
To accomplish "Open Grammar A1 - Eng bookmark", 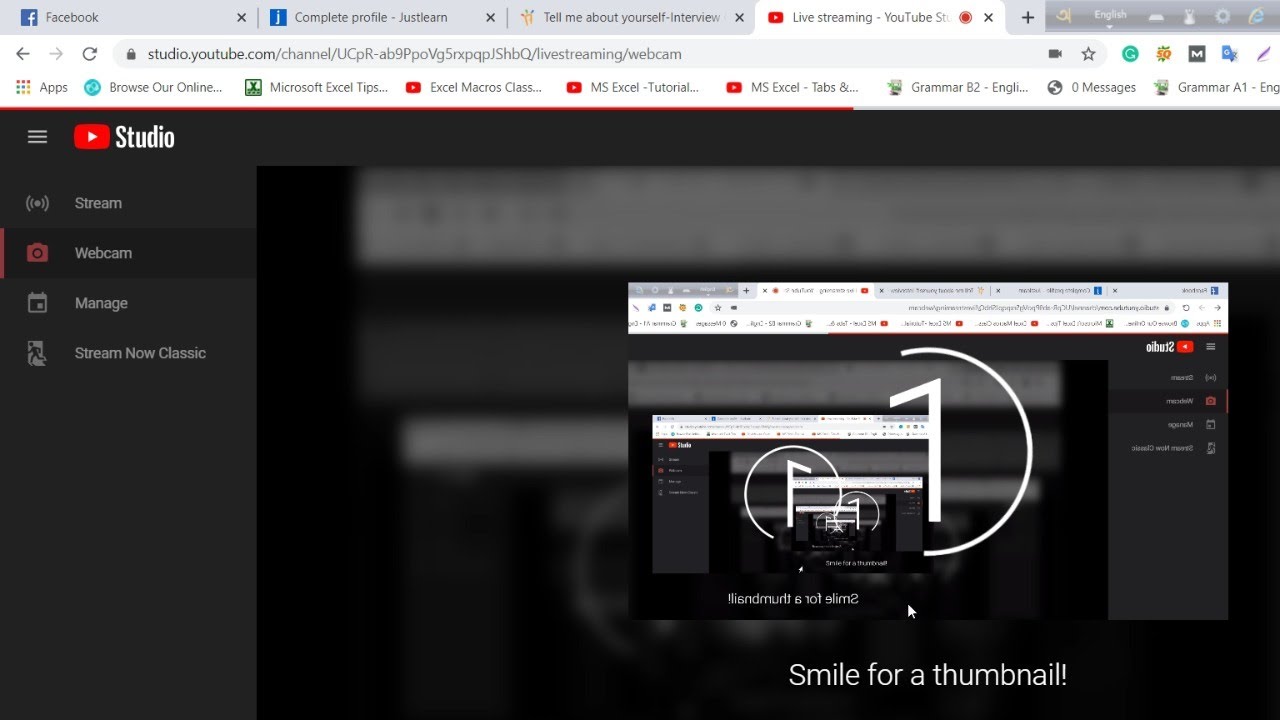I will point(1216,87).
